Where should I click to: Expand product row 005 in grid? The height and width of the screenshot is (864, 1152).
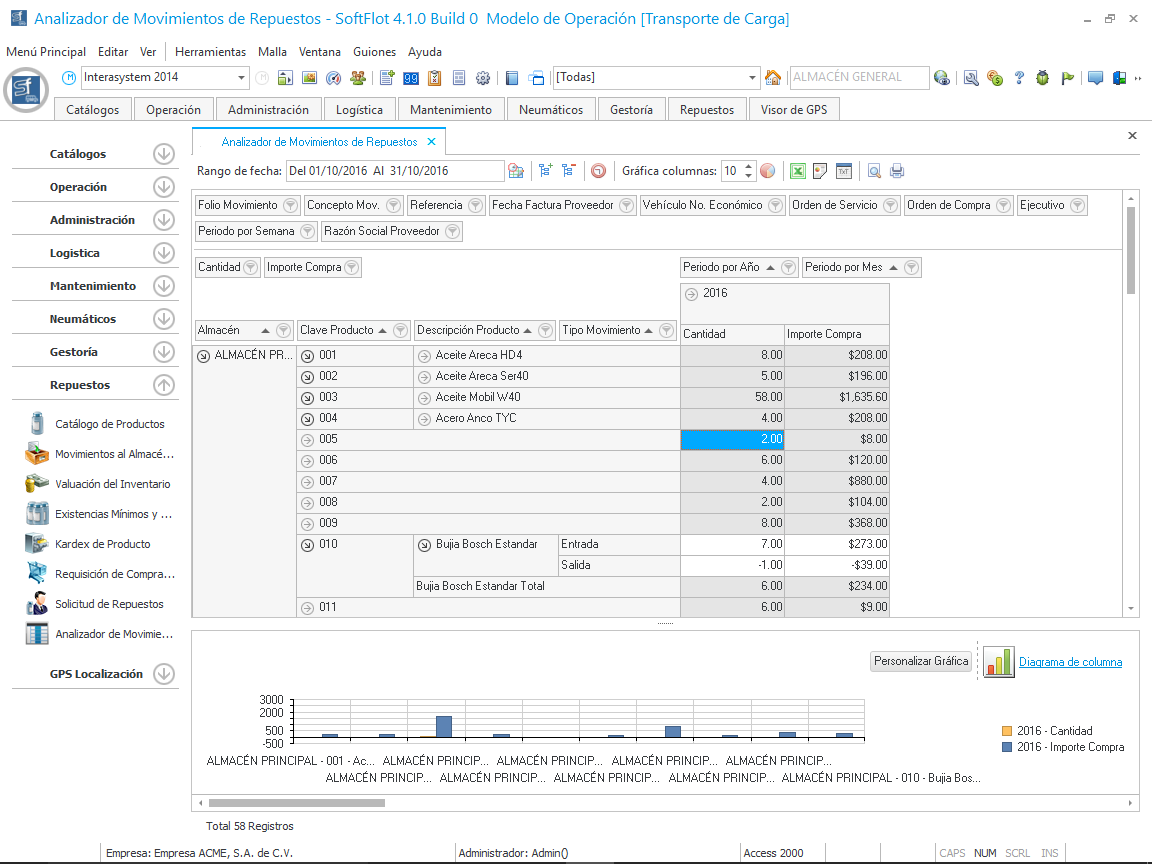click(307, 439)
